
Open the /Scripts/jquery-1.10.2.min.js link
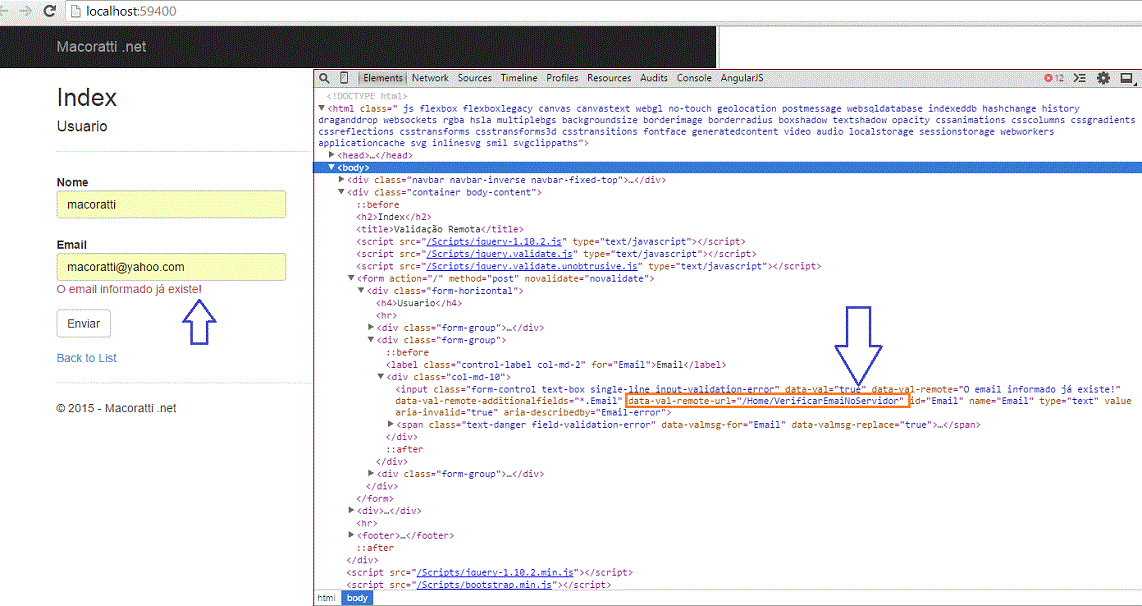click(x=496, y=572)
